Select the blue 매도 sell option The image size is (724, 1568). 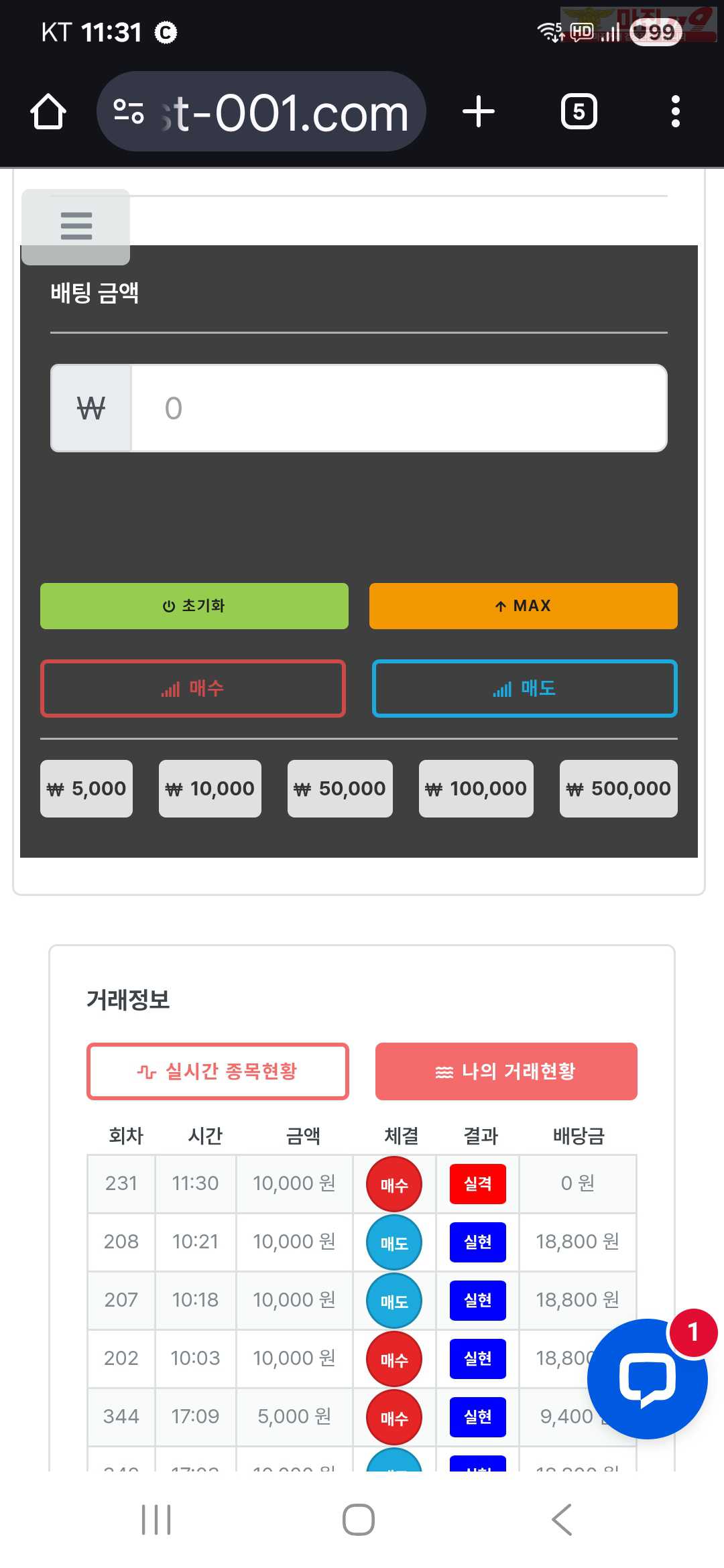pos(524,688)
